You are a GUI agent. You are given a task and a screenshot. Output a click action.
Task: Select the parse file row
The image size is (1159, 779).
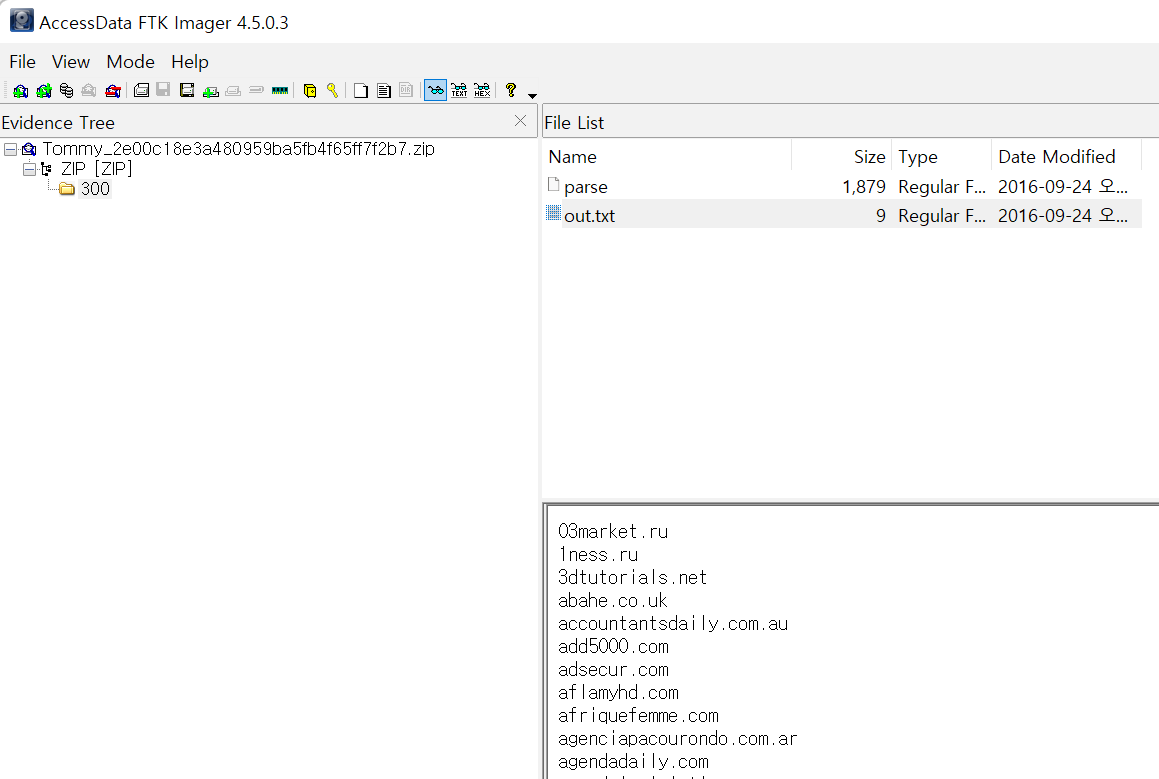coord(843,186)
